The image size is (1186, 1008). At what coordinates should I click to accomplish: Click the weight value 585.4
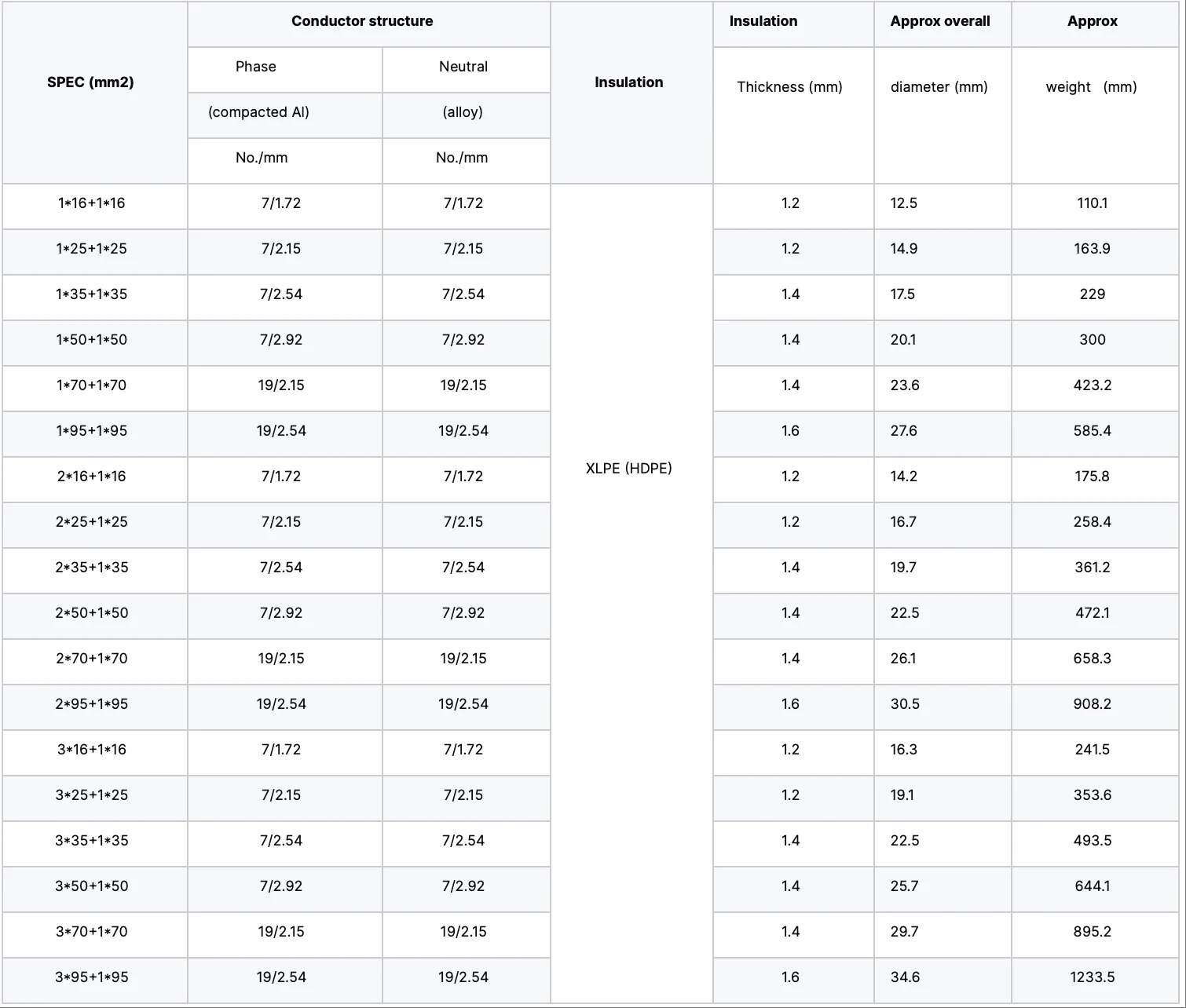click(x=1092, y=431)
